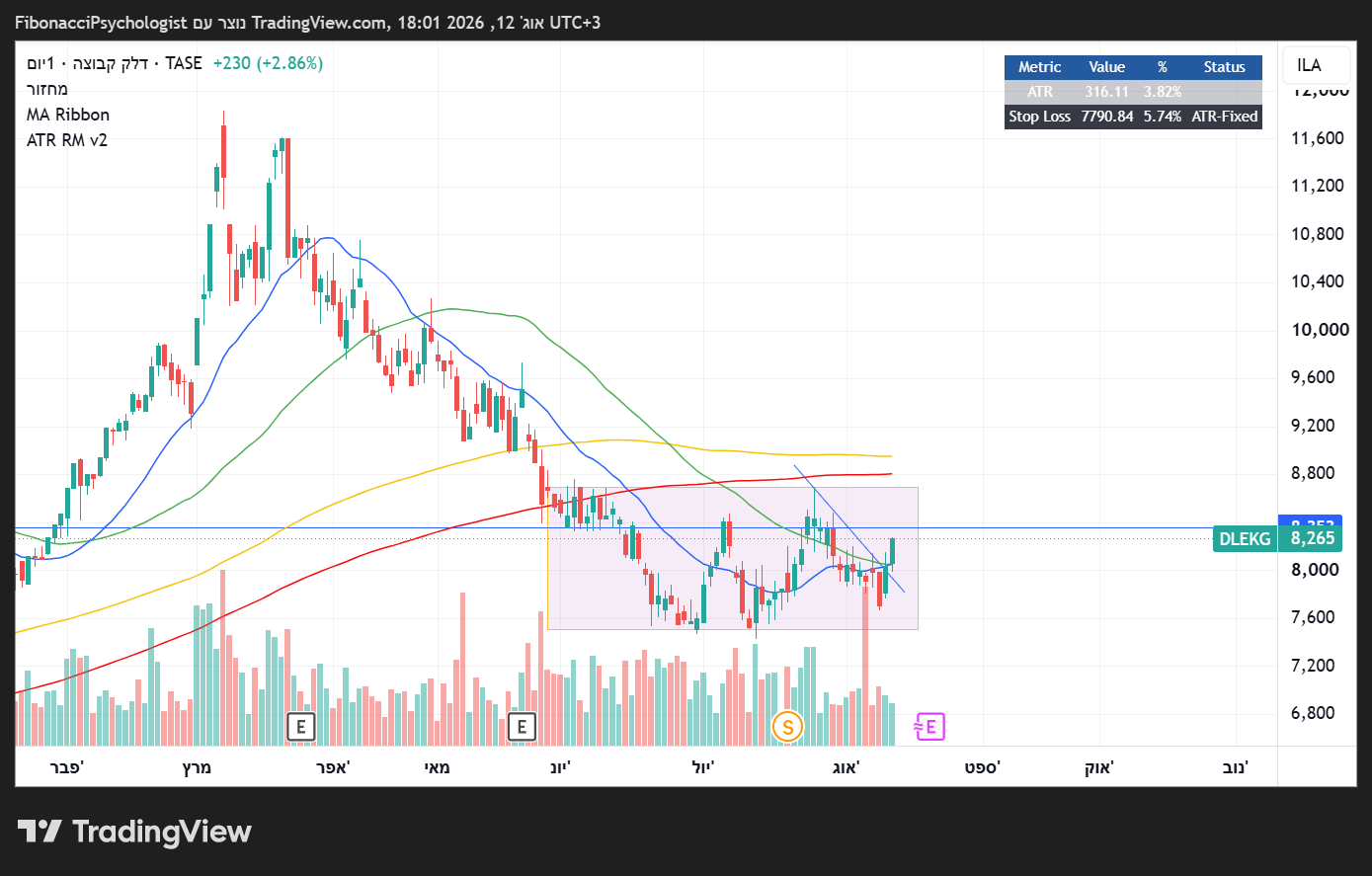Click the 8,265 current price label
This screenshot has height=876, width=1372.
tap(1313, 538)
